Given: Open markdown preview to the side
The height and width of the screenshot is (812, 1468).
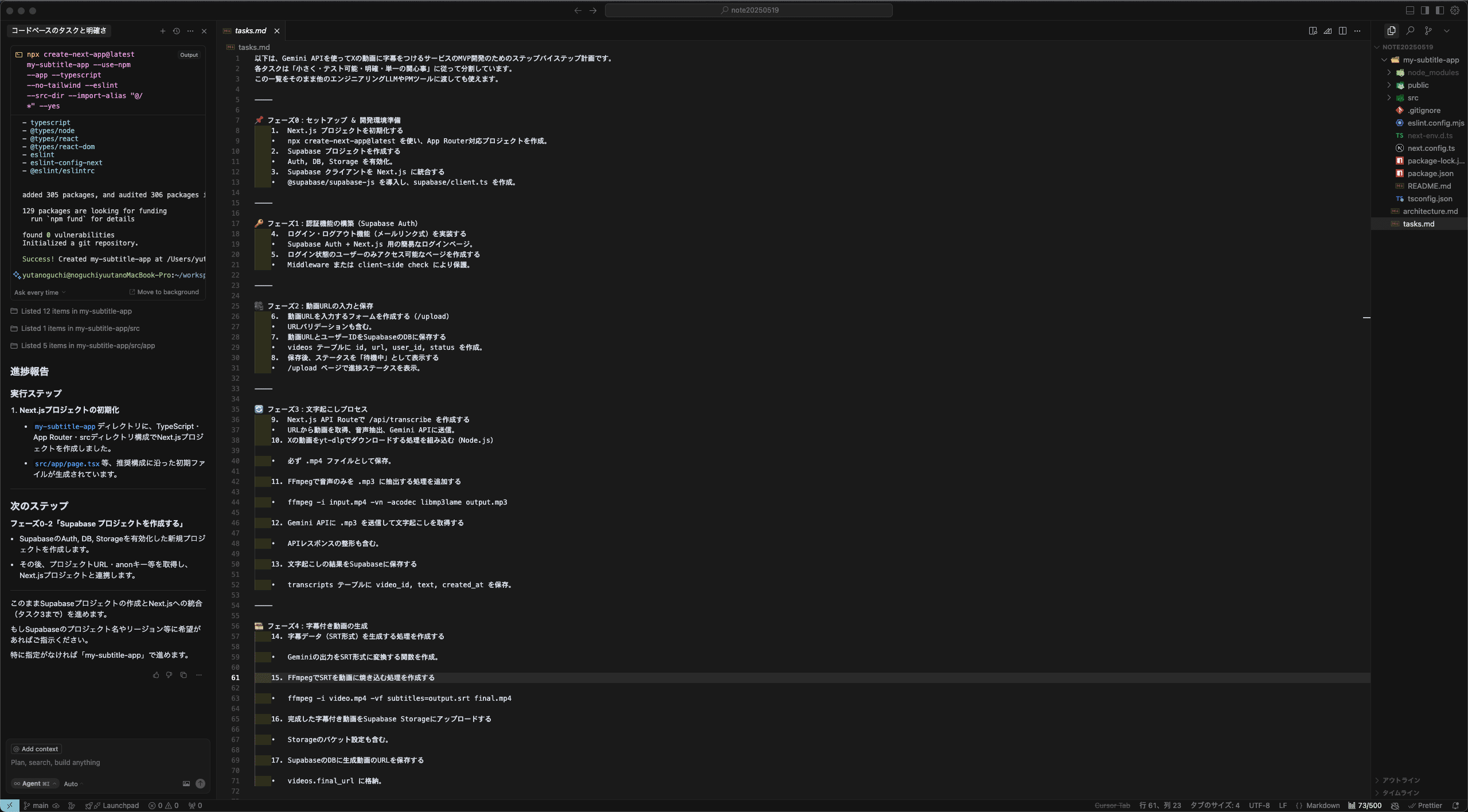Looking at the screenshot, I should pyautogui.click(x=1313, y=31).
